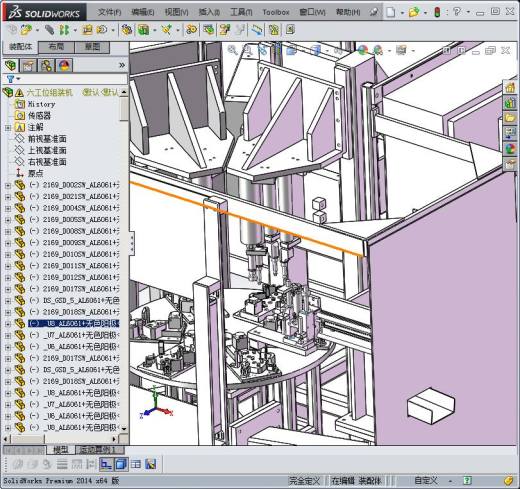520x489 pixels.
Task: Switch to the 布局 tab
Action: click(56, 47)
